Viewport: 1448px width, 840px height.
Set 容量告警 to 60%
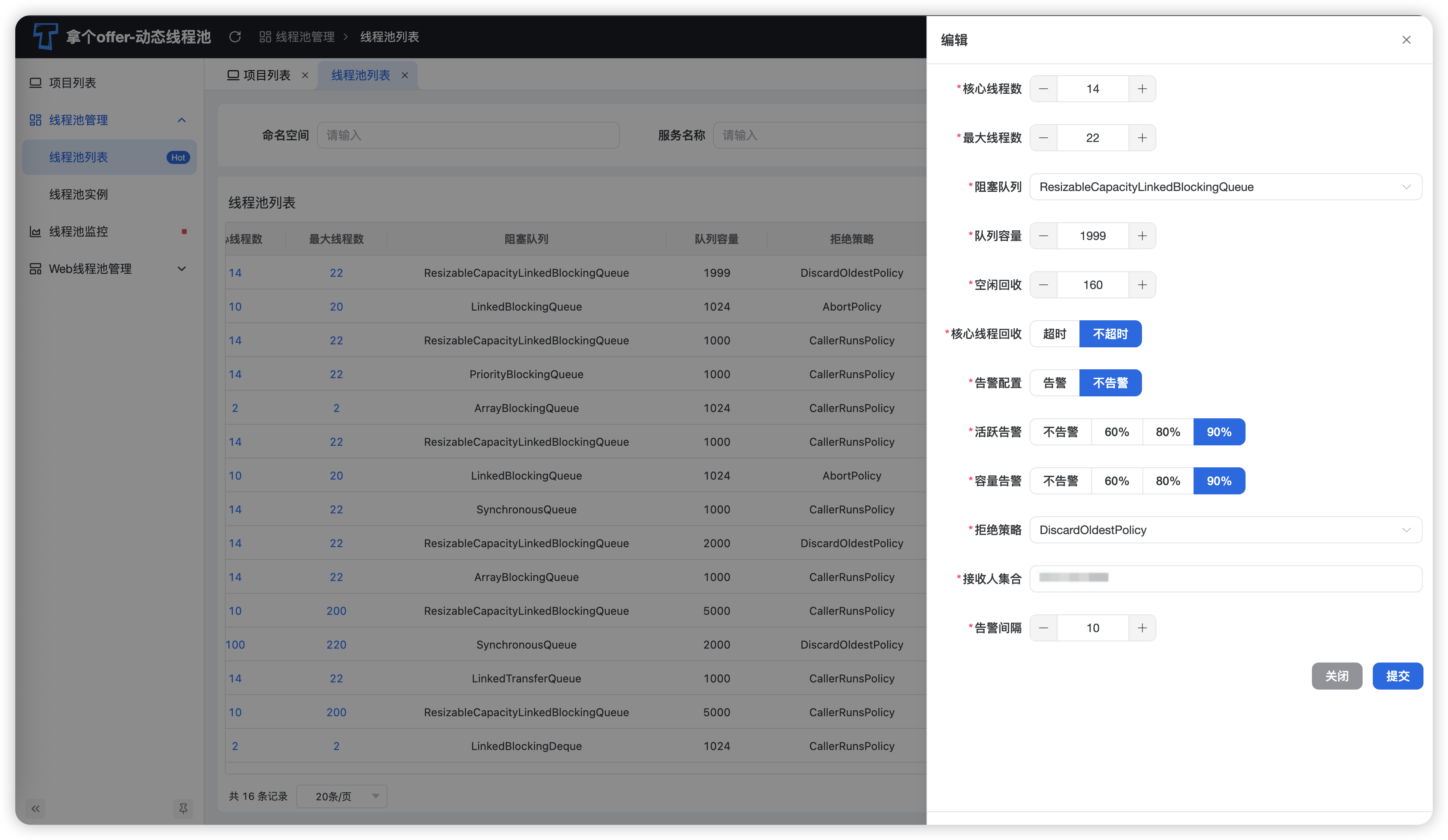click(x=1117, y=481)
